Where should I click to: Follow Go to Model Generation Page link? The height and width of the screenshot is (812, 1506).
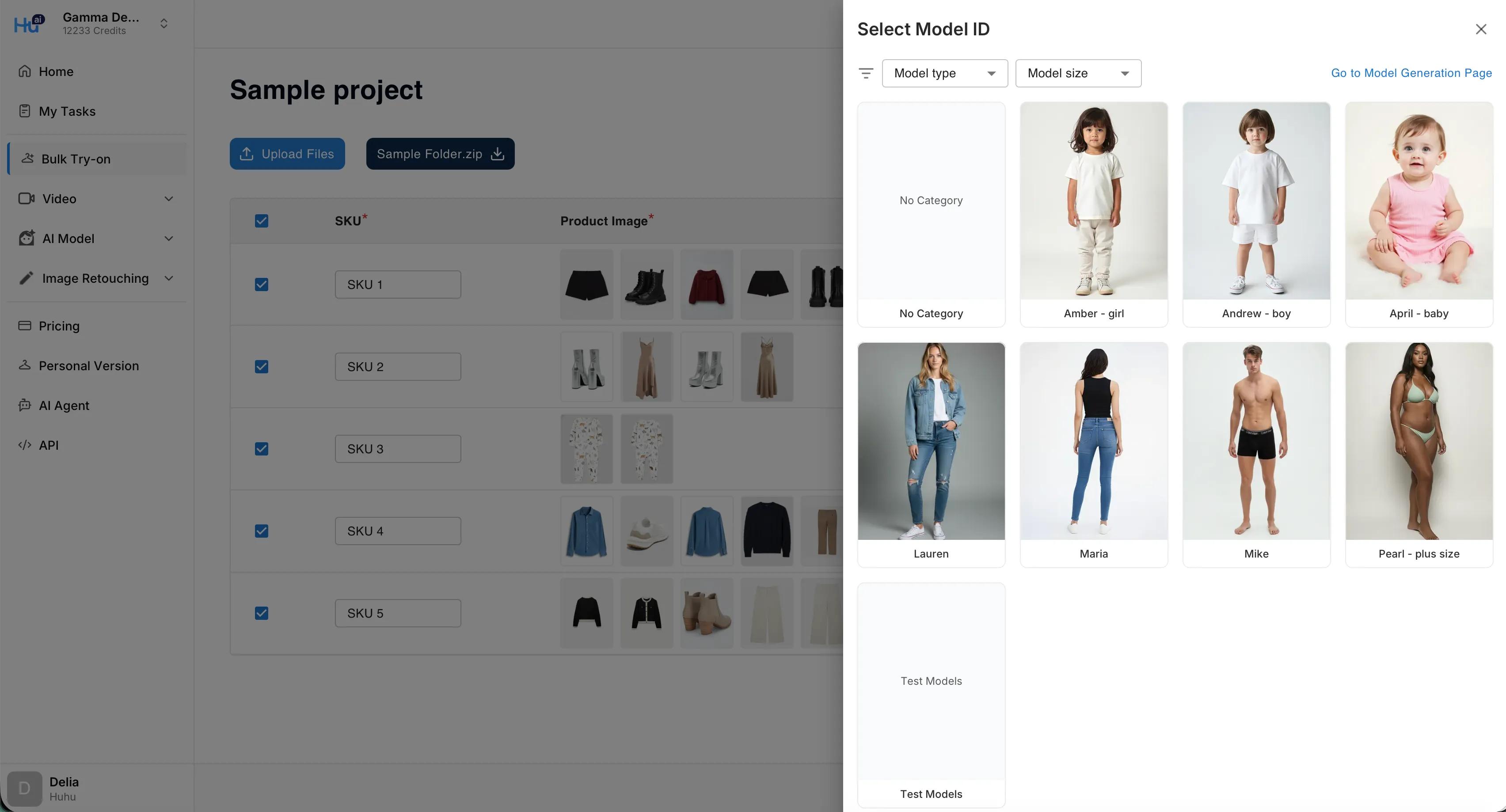pos(1411,73)
